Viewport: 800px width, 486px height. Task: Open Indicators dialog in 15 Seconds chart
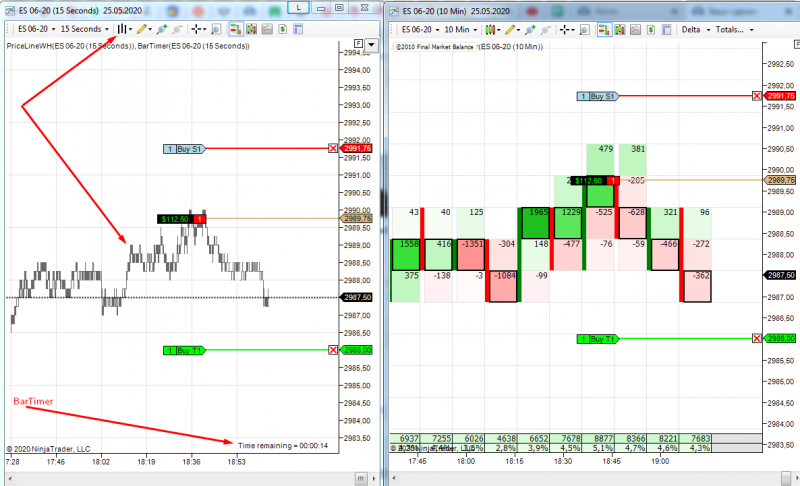267,29
